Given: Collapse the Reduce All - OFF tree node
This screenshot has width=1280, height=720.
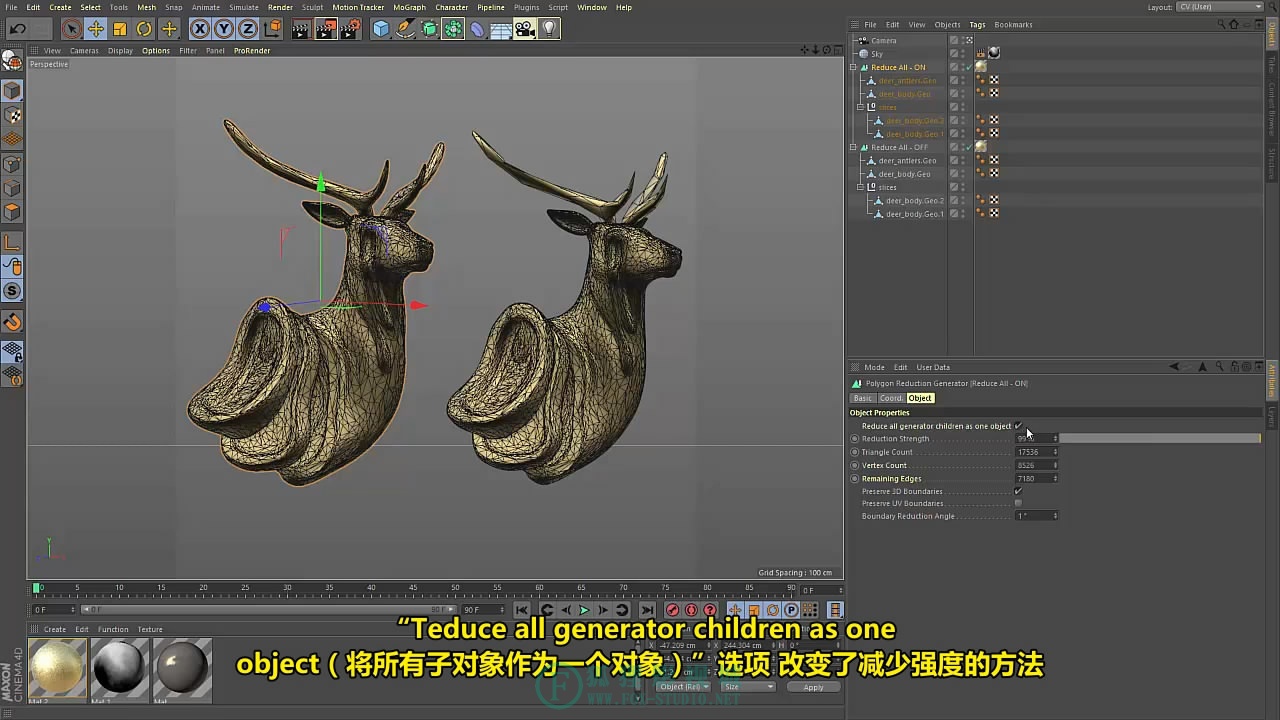Looking at the screenshot, I should (x=853, y=147).
